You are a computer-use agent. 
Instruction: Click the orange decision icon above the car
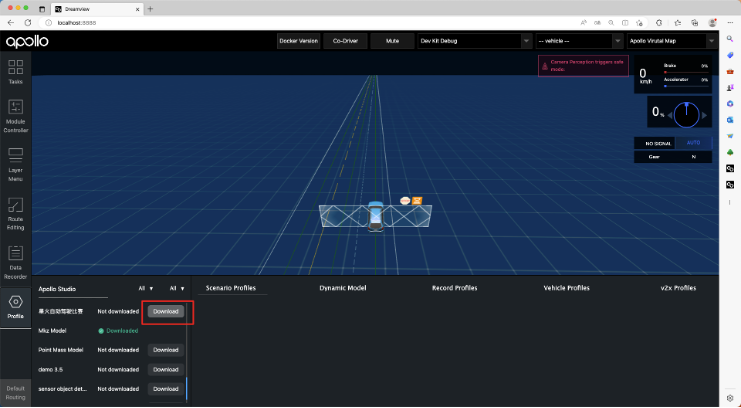(417, 200)
